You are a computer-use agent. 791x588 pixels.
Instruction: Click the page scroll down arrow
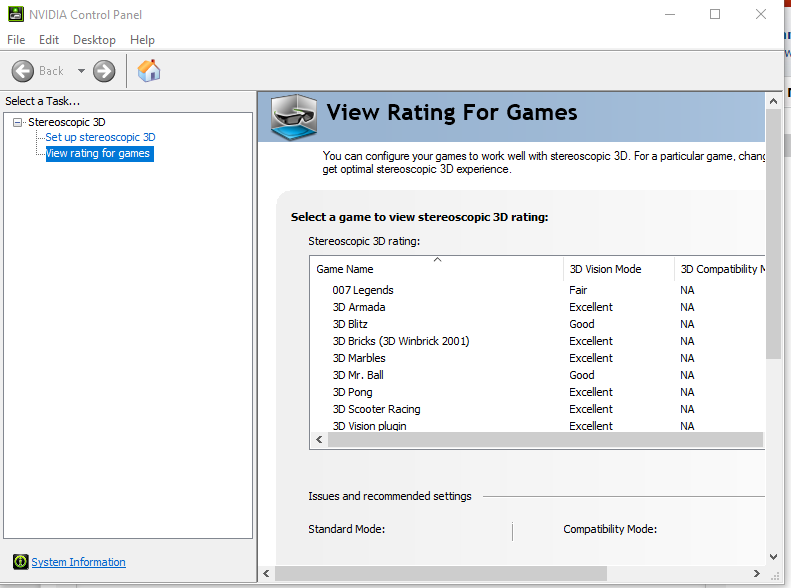[773, 557]
